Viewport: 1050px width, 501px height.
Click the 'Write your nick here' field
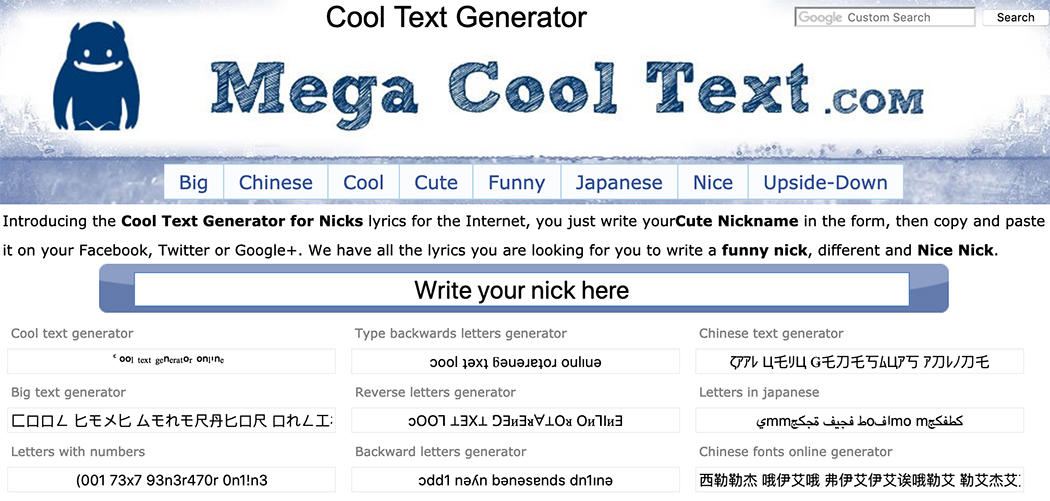tap(521, 290)
